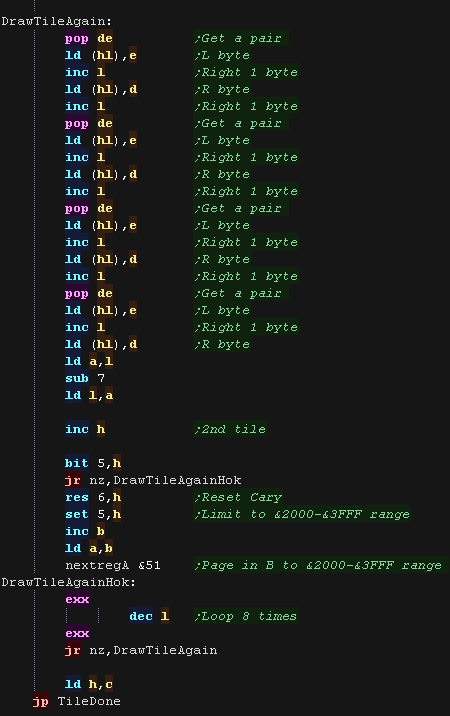
Task: Click the DrawTileAgain label
Action: [x=56, y=21]
